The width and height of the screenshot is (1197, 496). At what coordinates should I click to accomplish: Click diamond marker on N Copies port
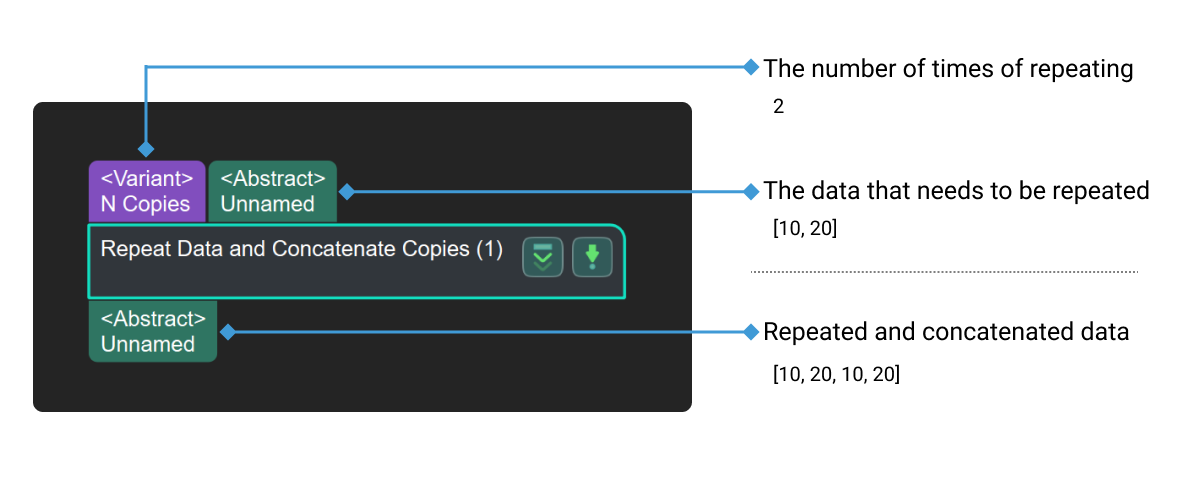tap(146, 149)
